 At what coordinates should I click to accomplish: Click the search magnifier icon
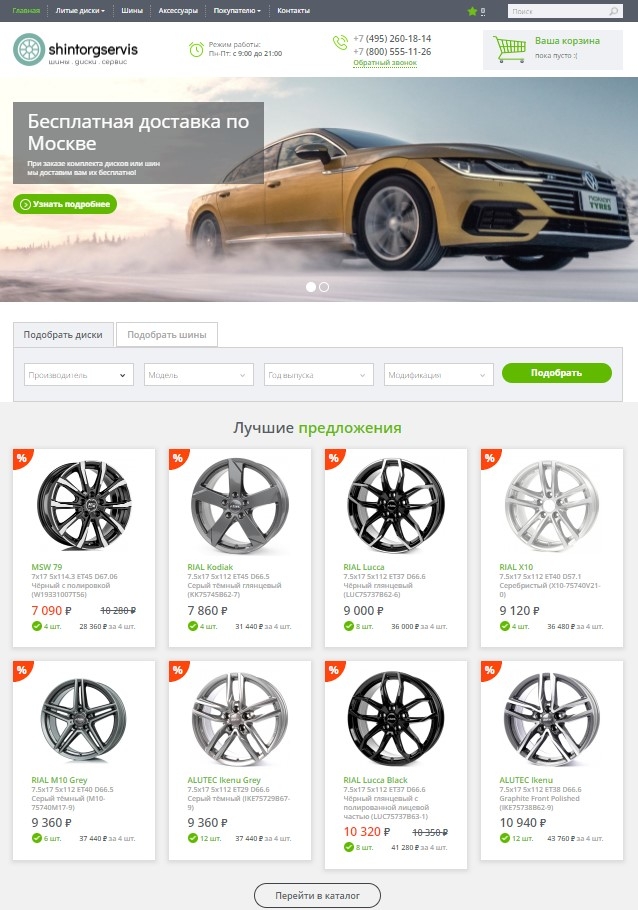(x=614, y=11)
